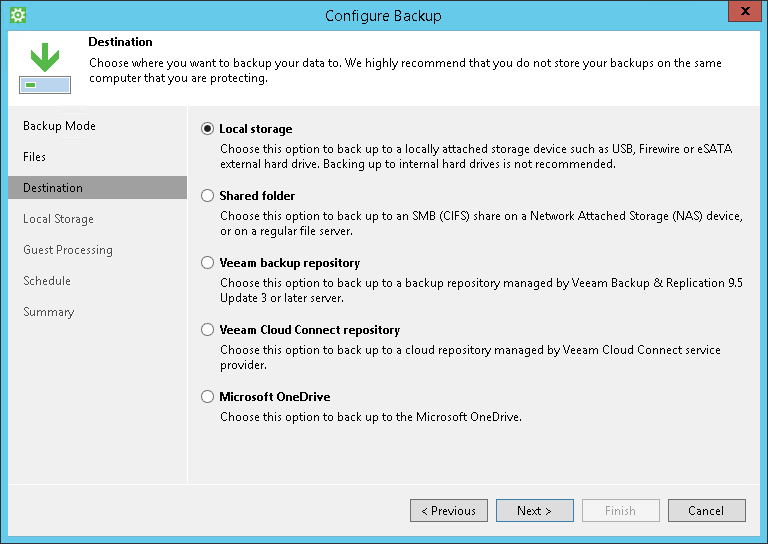This screenshot has width=768, height=544.
Task: Choose Veeam backup repository radio button
Action: click(208, 263)
